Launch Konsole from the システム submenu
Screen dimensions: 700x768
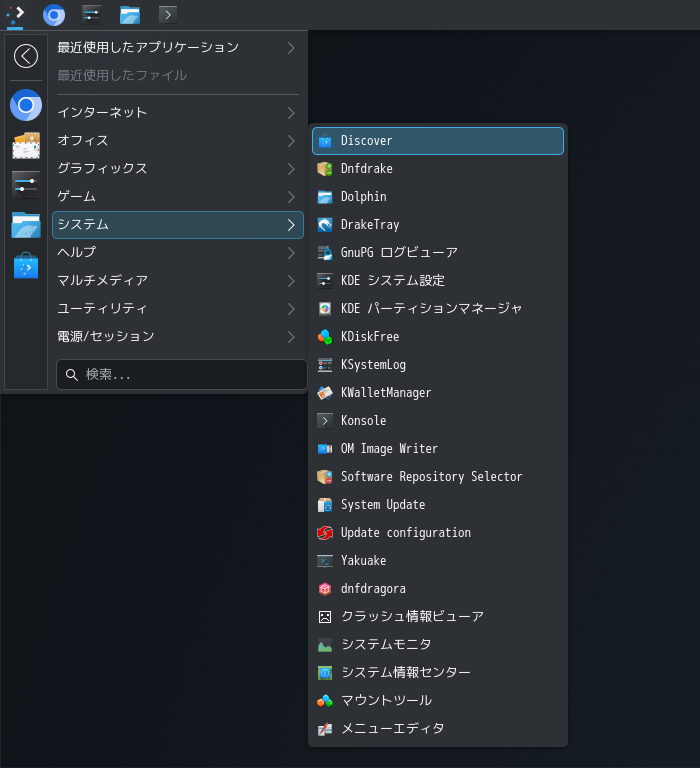[x=438, y=421]
